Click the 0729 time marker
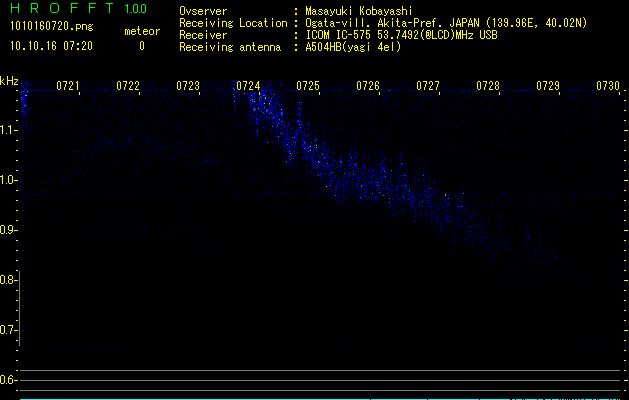The height and width of the screenshot is (400, 629). pyautogui.click(x=548, y=85)
